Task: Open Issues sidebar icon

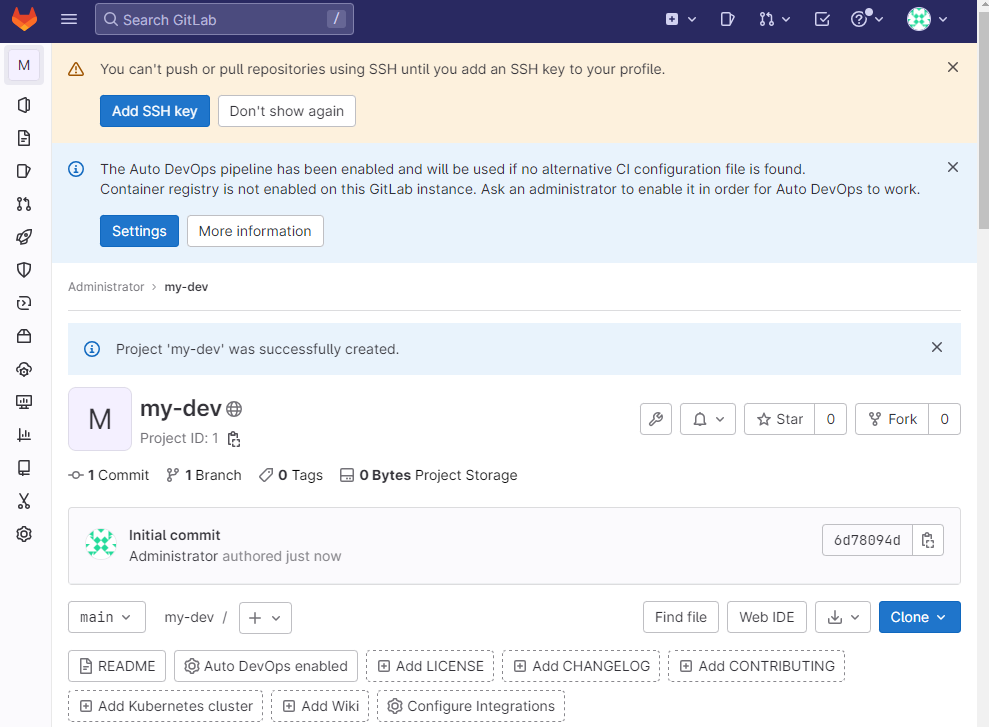Action: 24,171
